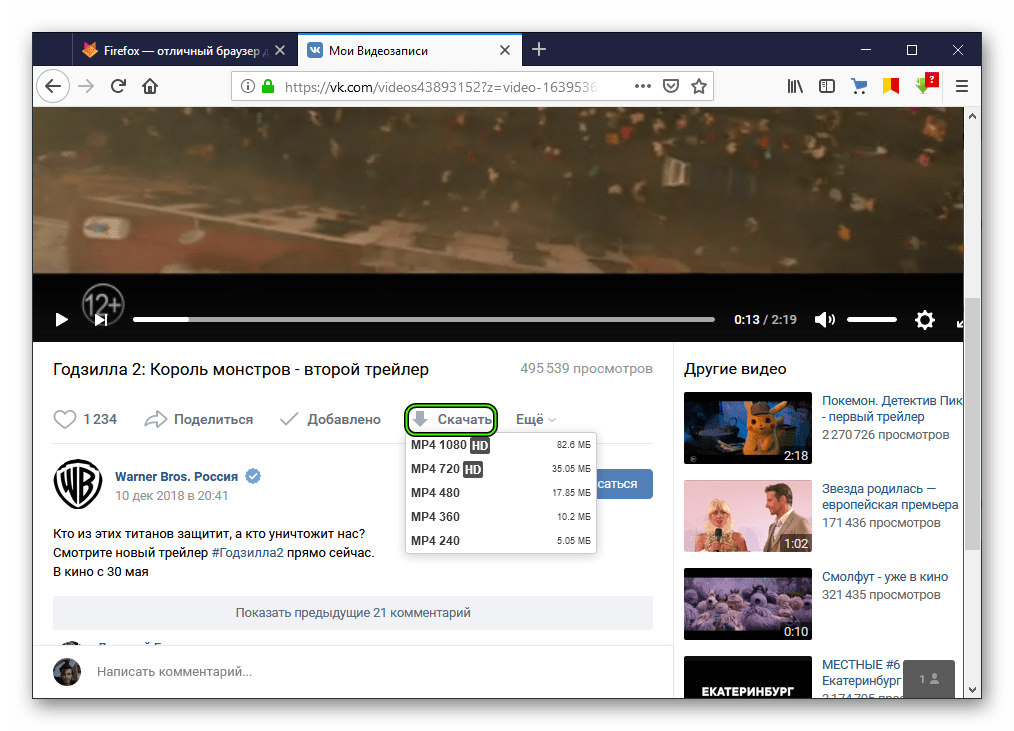The width and height of the screenshot is (1014, 731).
Task: Click the Warner Bros. logo avatar
Action: (78, 484)
